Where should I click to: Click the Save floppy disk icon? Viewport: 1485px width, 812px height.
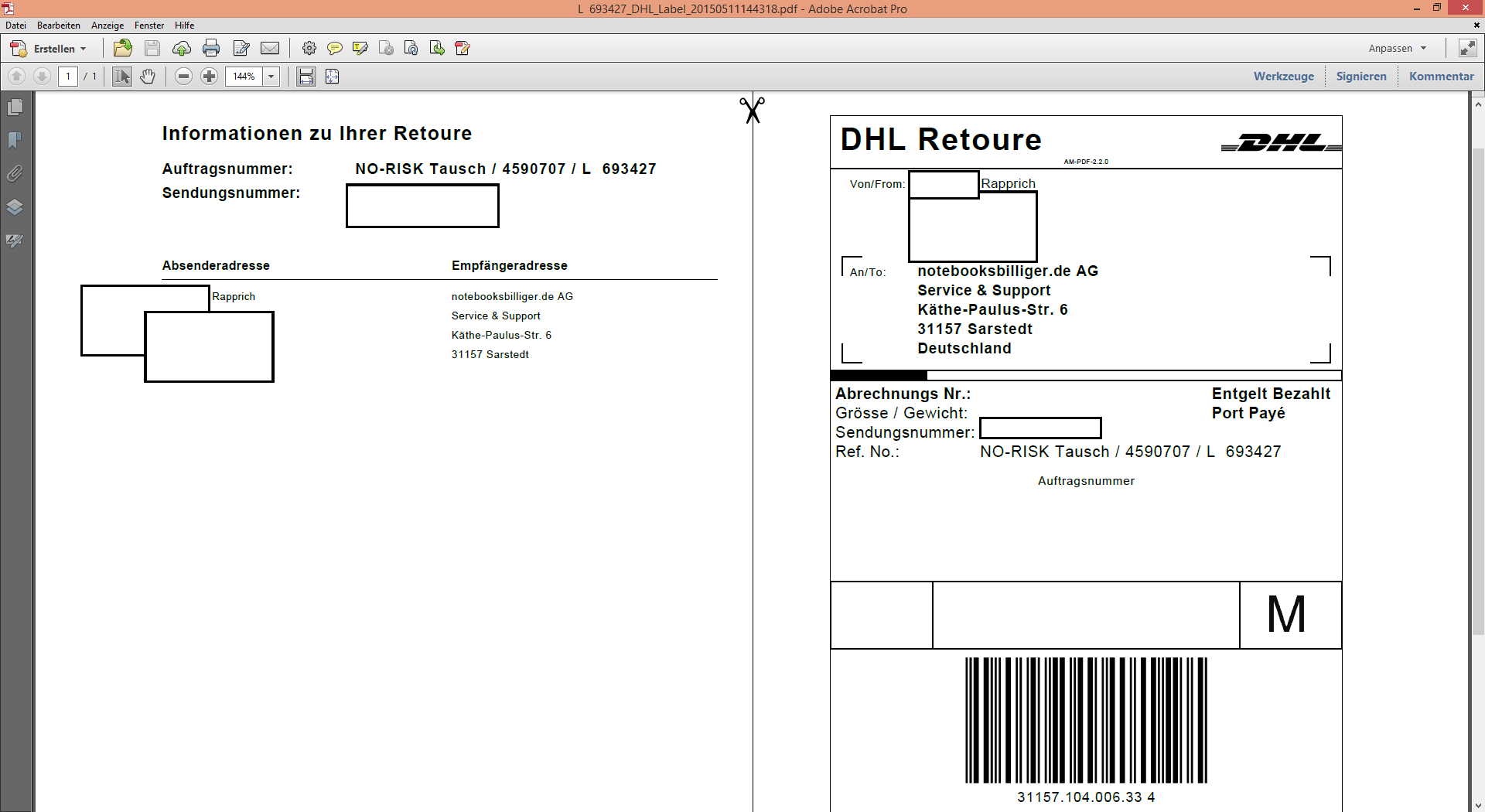click(x=152, y=49)
